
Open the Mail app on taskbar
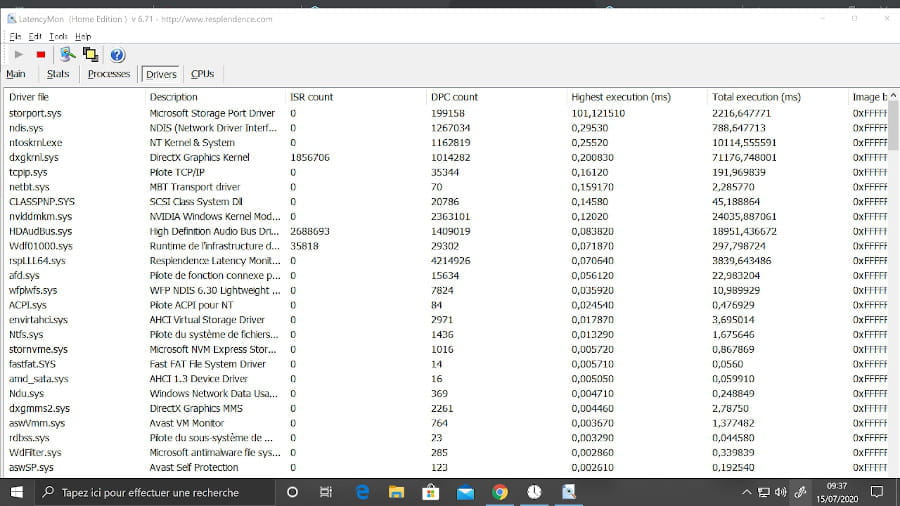point(465,492)
